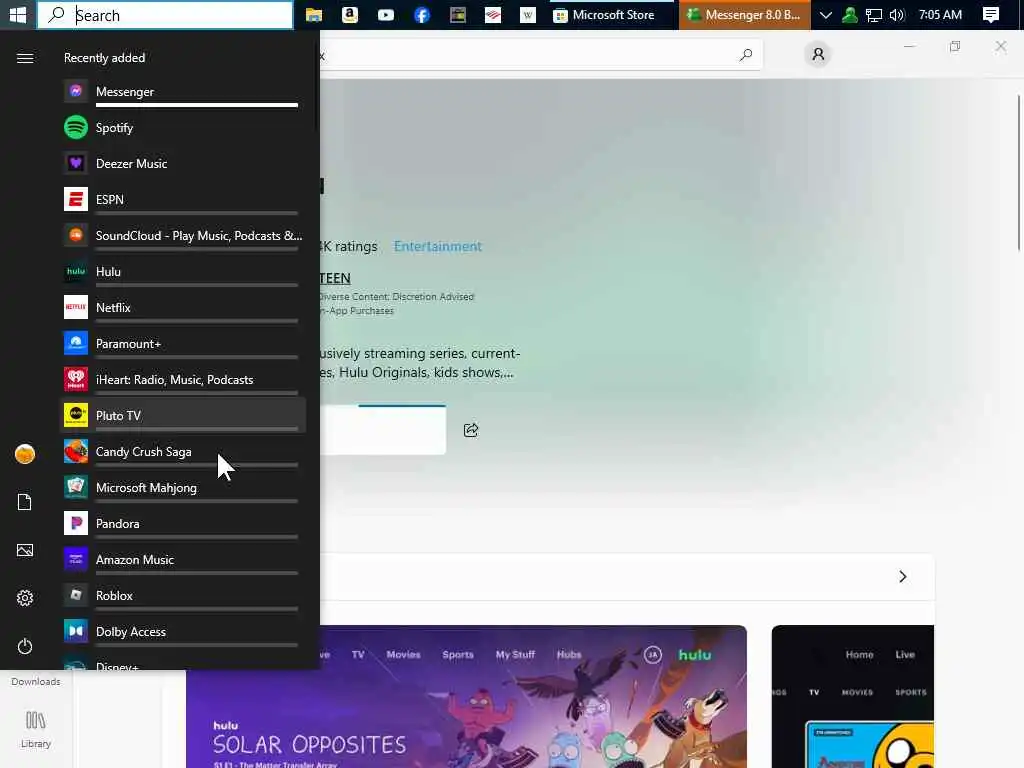Launch Messenger from the Start menu
The image size is (1024, 768).
pyautogui.click(x=183, y=91)
